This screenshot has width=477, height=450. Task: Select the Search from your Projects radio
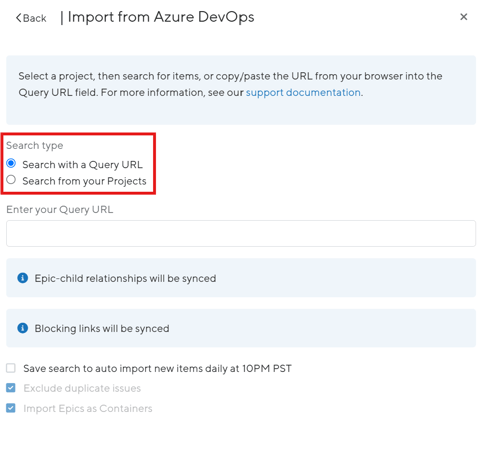coord(11,179)
